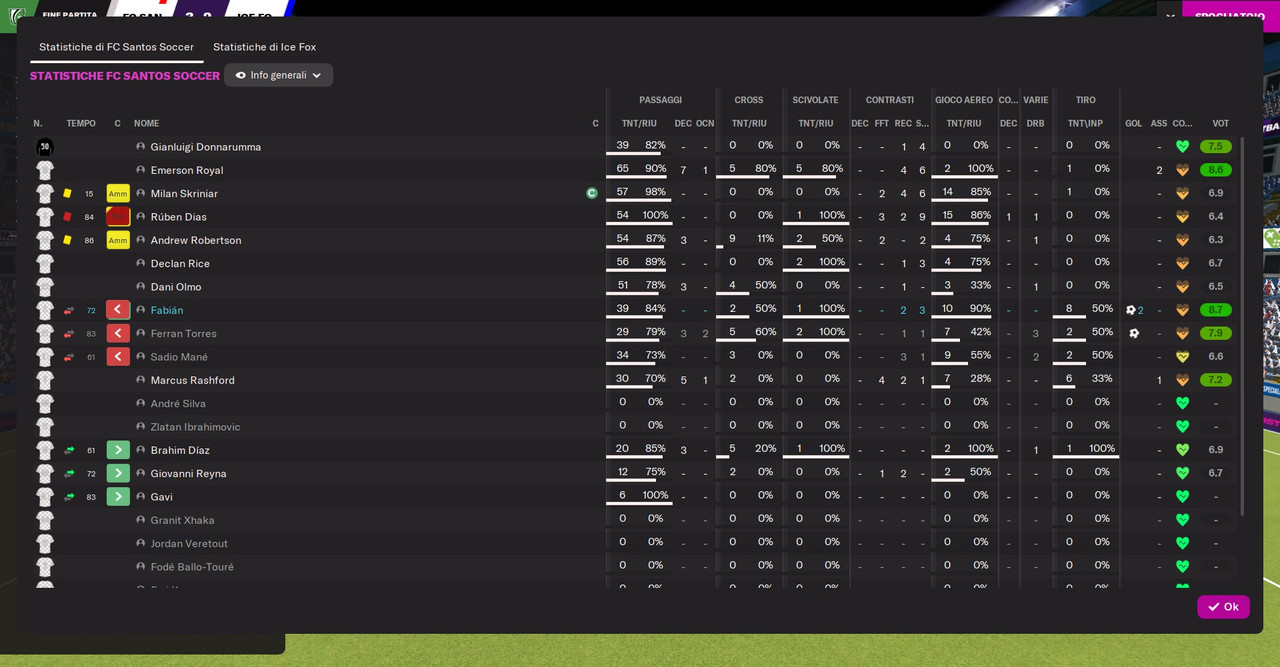Click Ferran Torres's goal ball icon

(1133, 333)
